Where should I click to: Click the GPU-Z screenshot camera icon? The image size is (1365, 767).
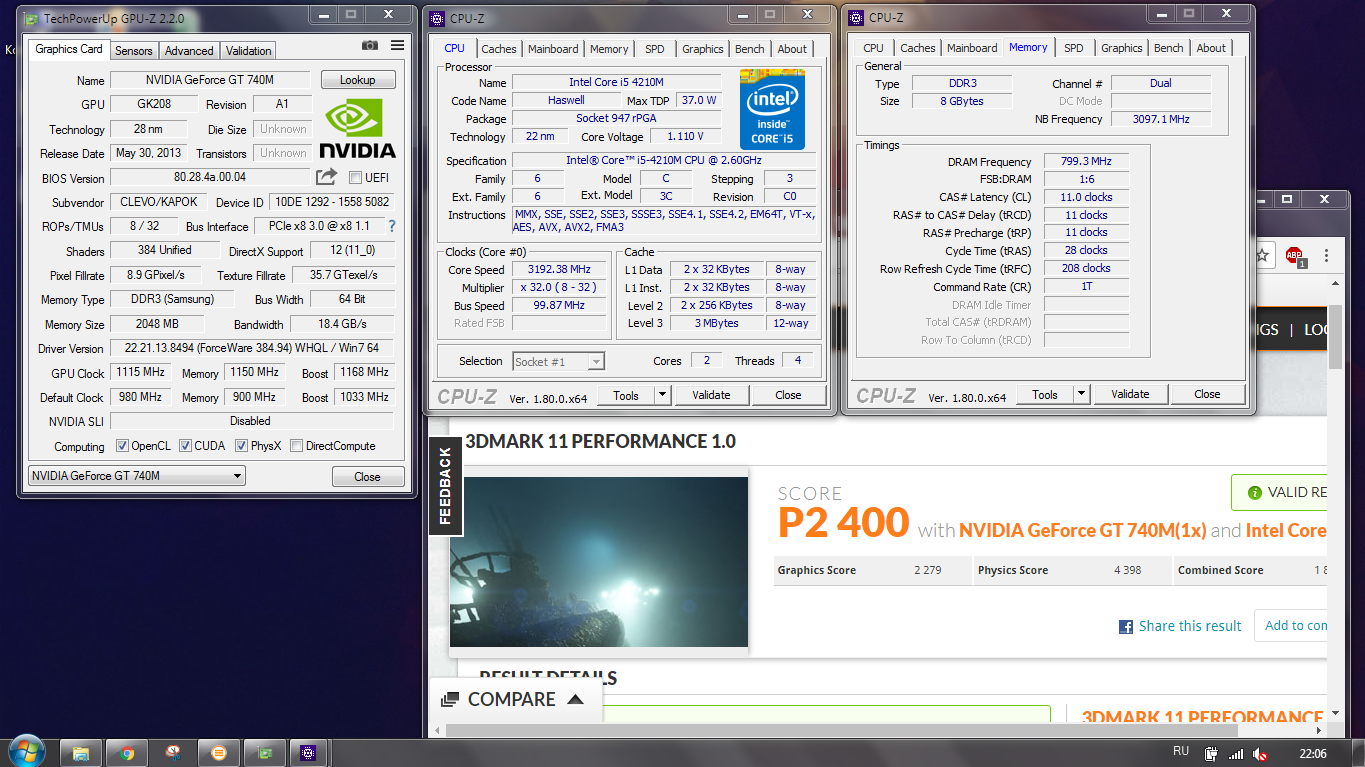[x=370, y=46]
